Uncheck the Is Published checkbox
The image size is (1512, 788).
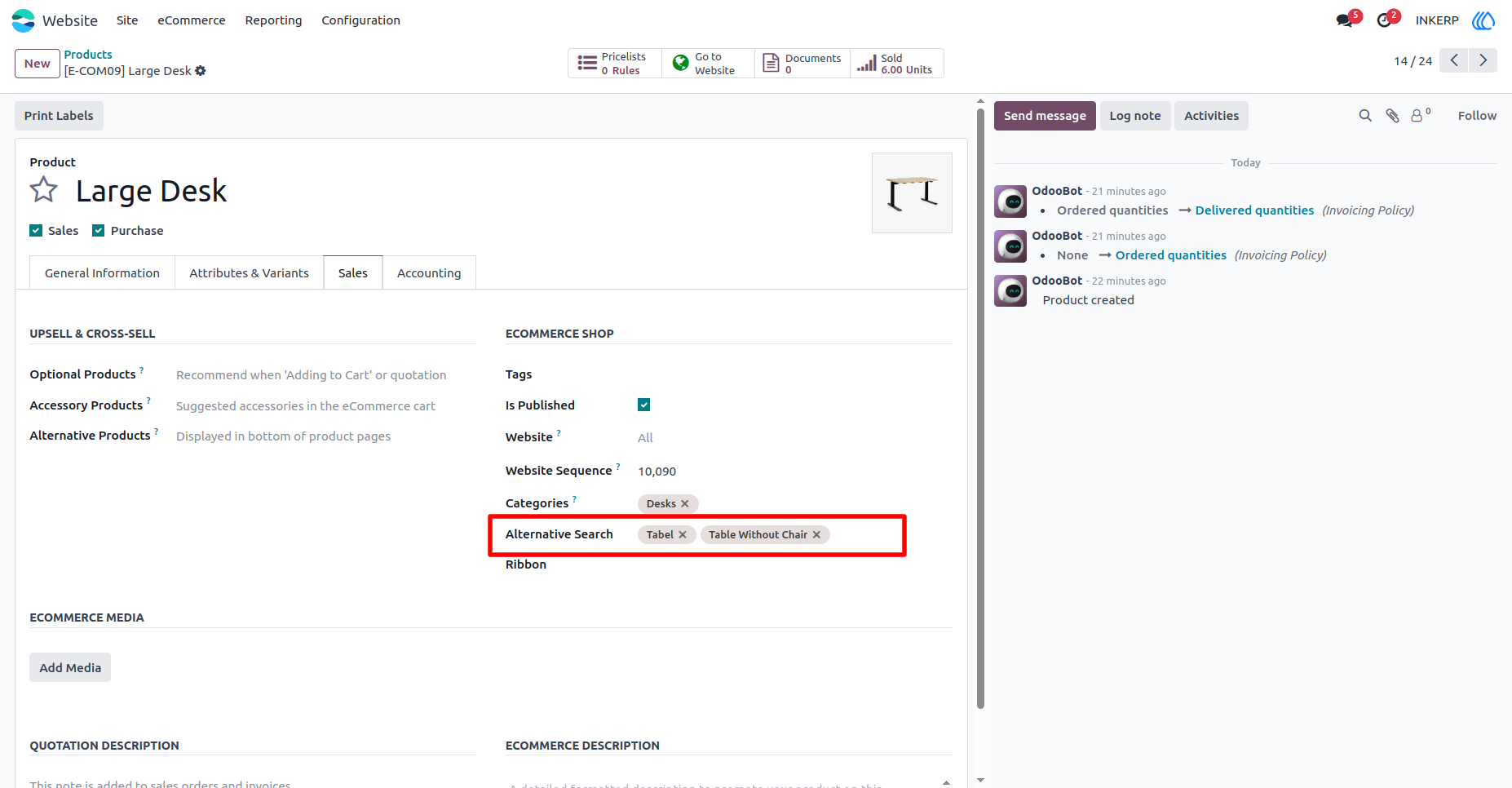(644, 405)
